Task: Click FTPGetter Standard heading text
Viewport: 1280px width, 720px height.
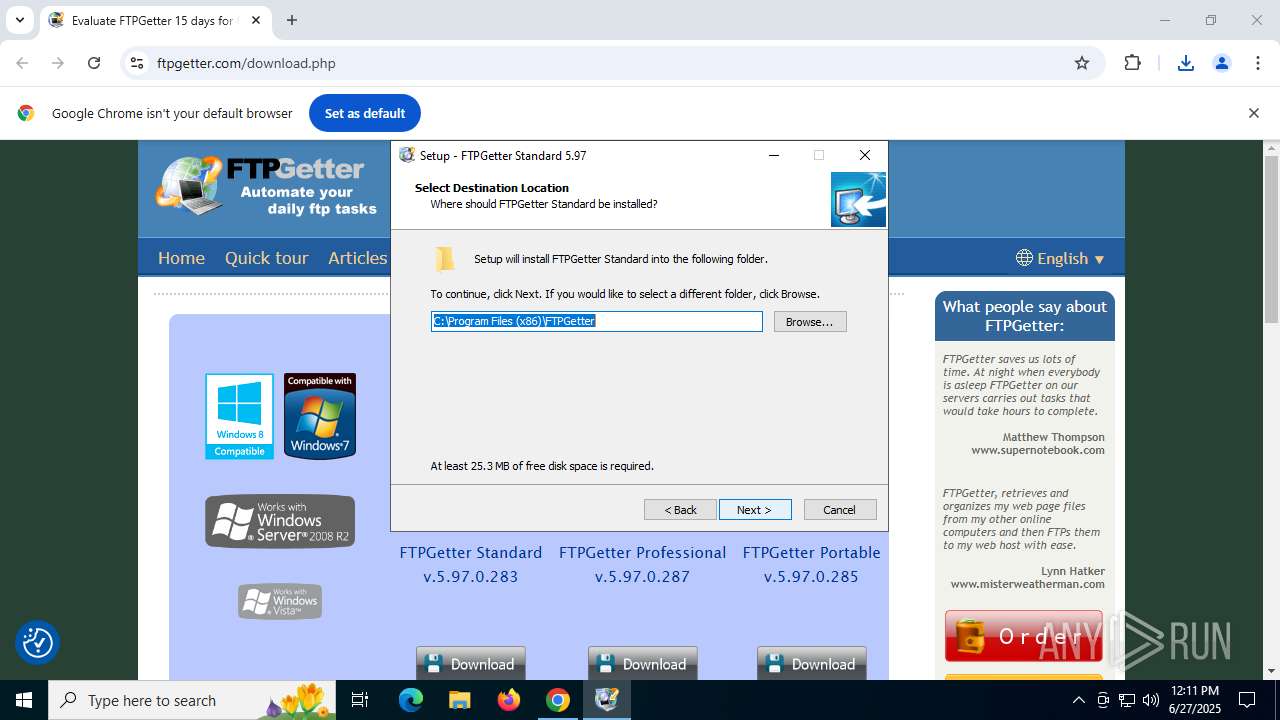Action: [471, 552]
